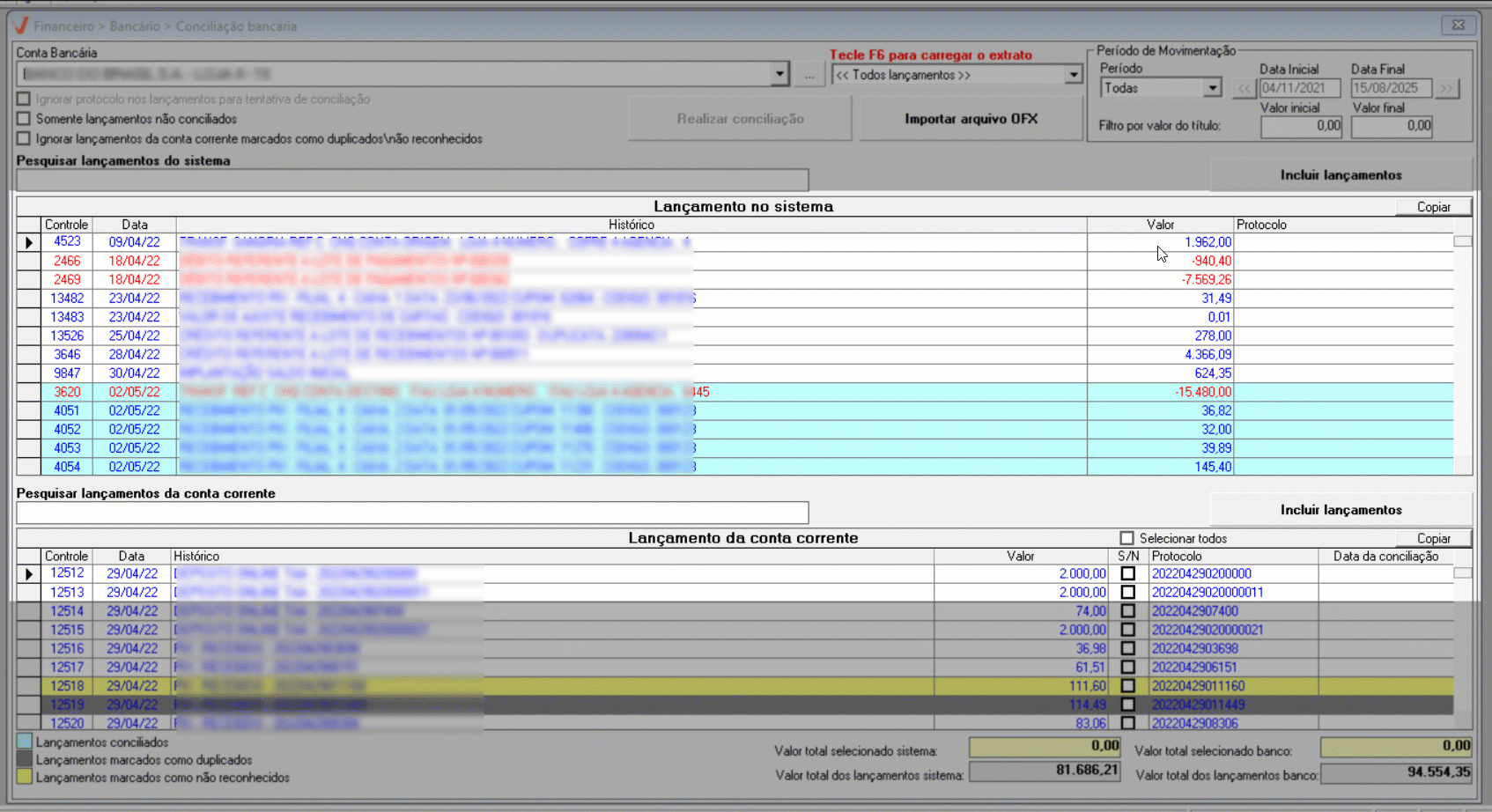This screenshot has height=812, width=1492.
Task: Open the Conta Bancária dropdown
Action: pos(779,75)
